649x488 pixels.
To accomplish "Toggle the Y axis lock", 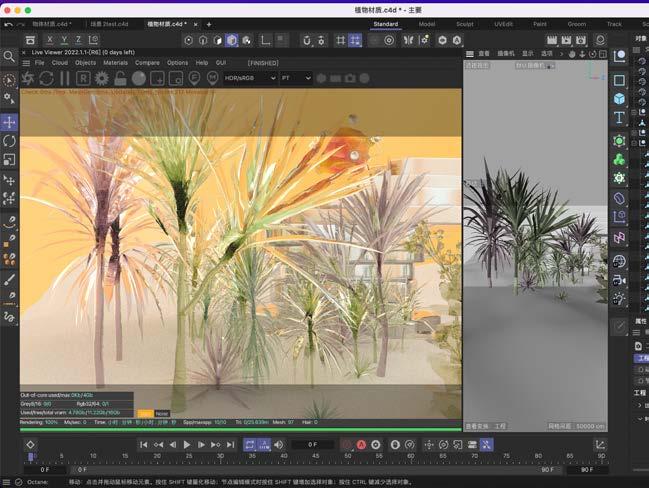I will [66, 40].
